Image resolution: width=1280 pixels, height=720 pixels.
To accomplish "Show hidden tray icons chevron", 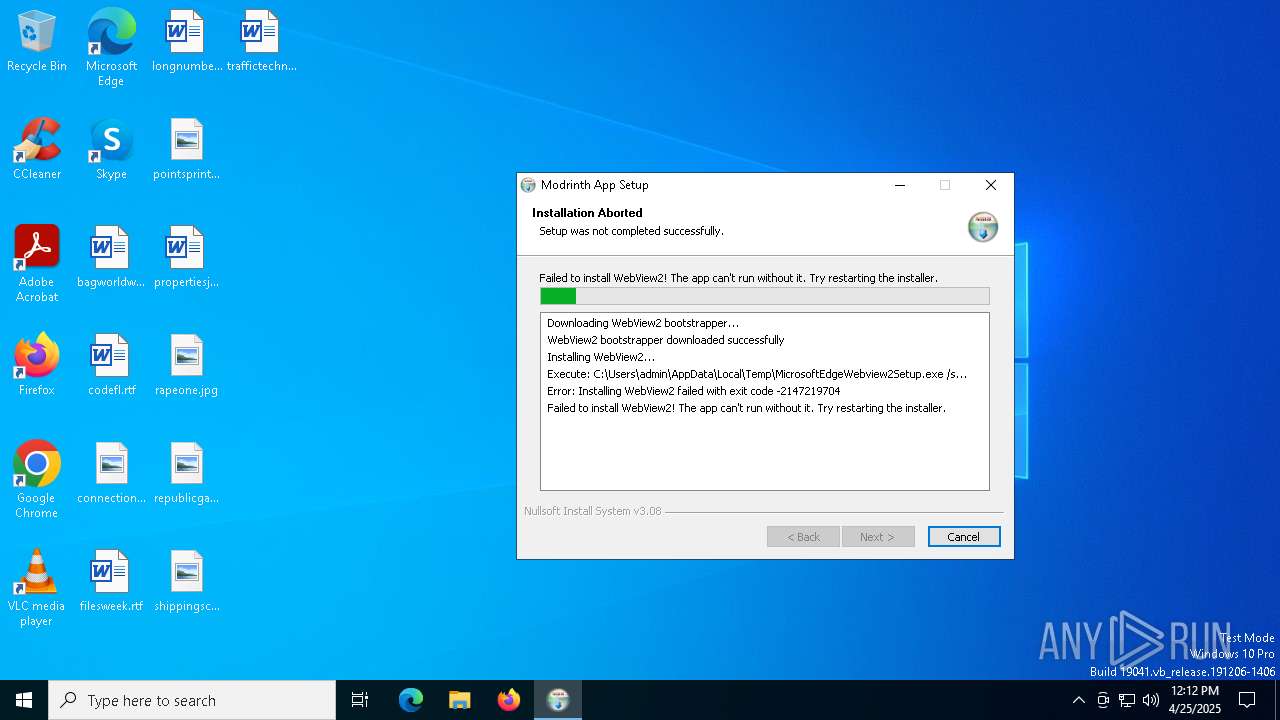I will tap(1078, 700).
